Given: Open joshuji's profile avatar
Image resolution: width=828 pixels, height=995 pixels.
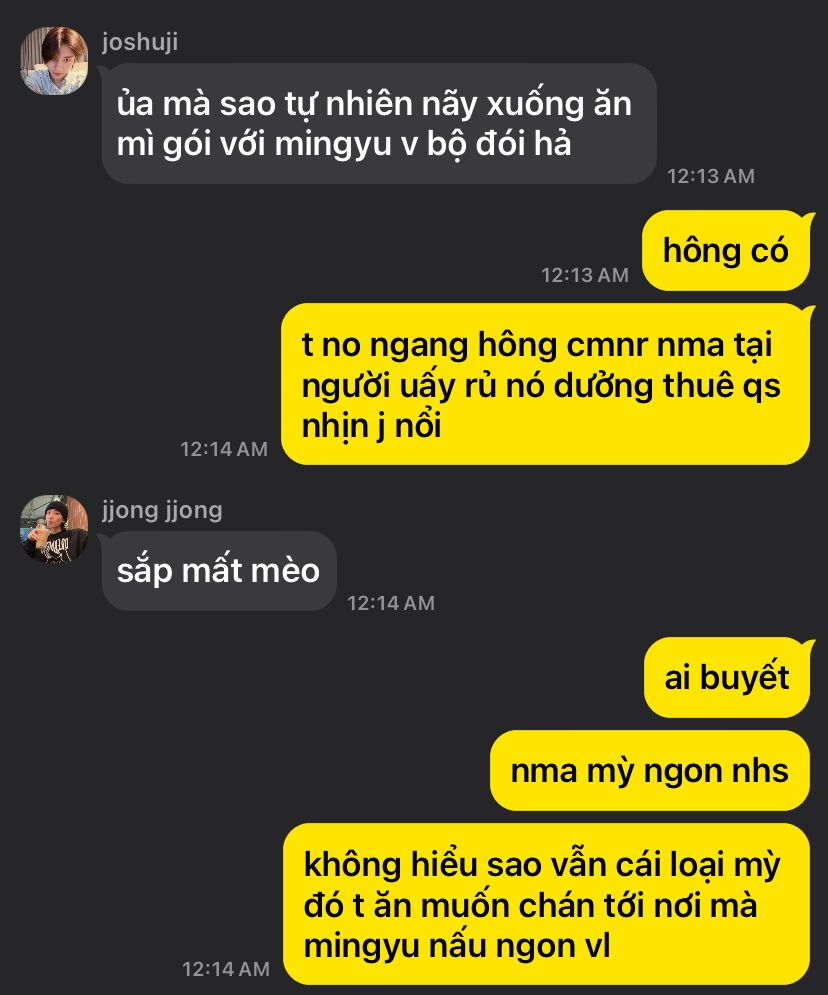Looking at the screenshot, I should pyautogui.click(x=54, y=60).
